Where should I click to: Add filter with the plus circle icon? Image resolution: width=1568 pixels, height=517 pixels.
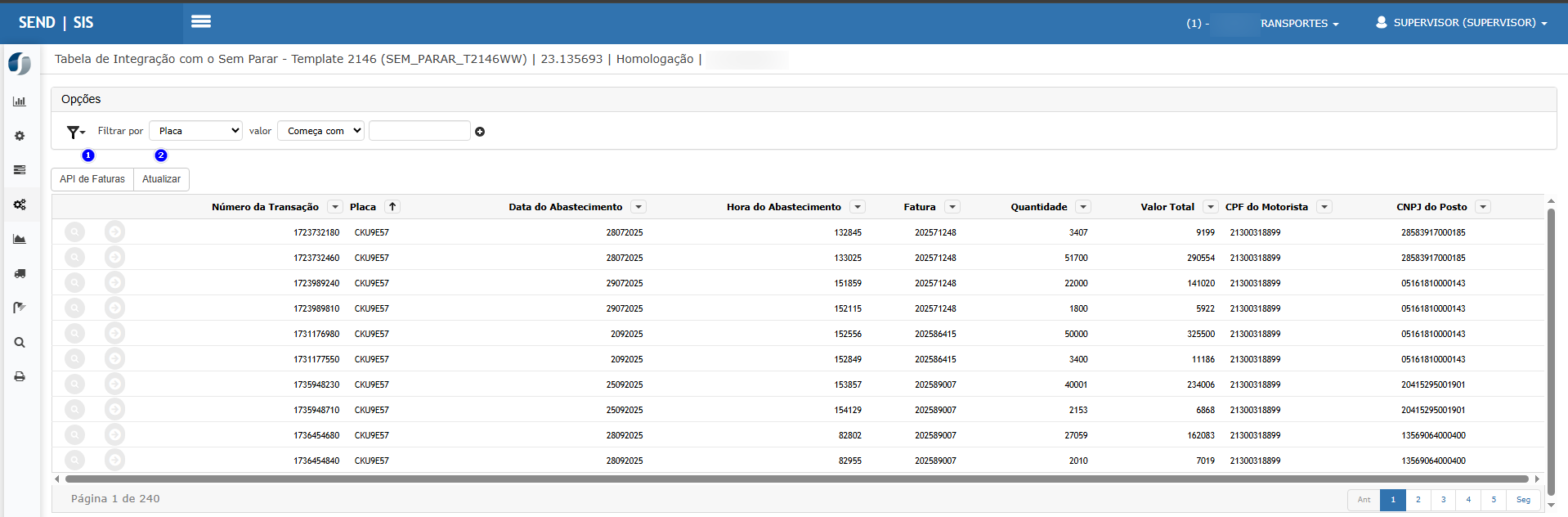coord(480,132)
